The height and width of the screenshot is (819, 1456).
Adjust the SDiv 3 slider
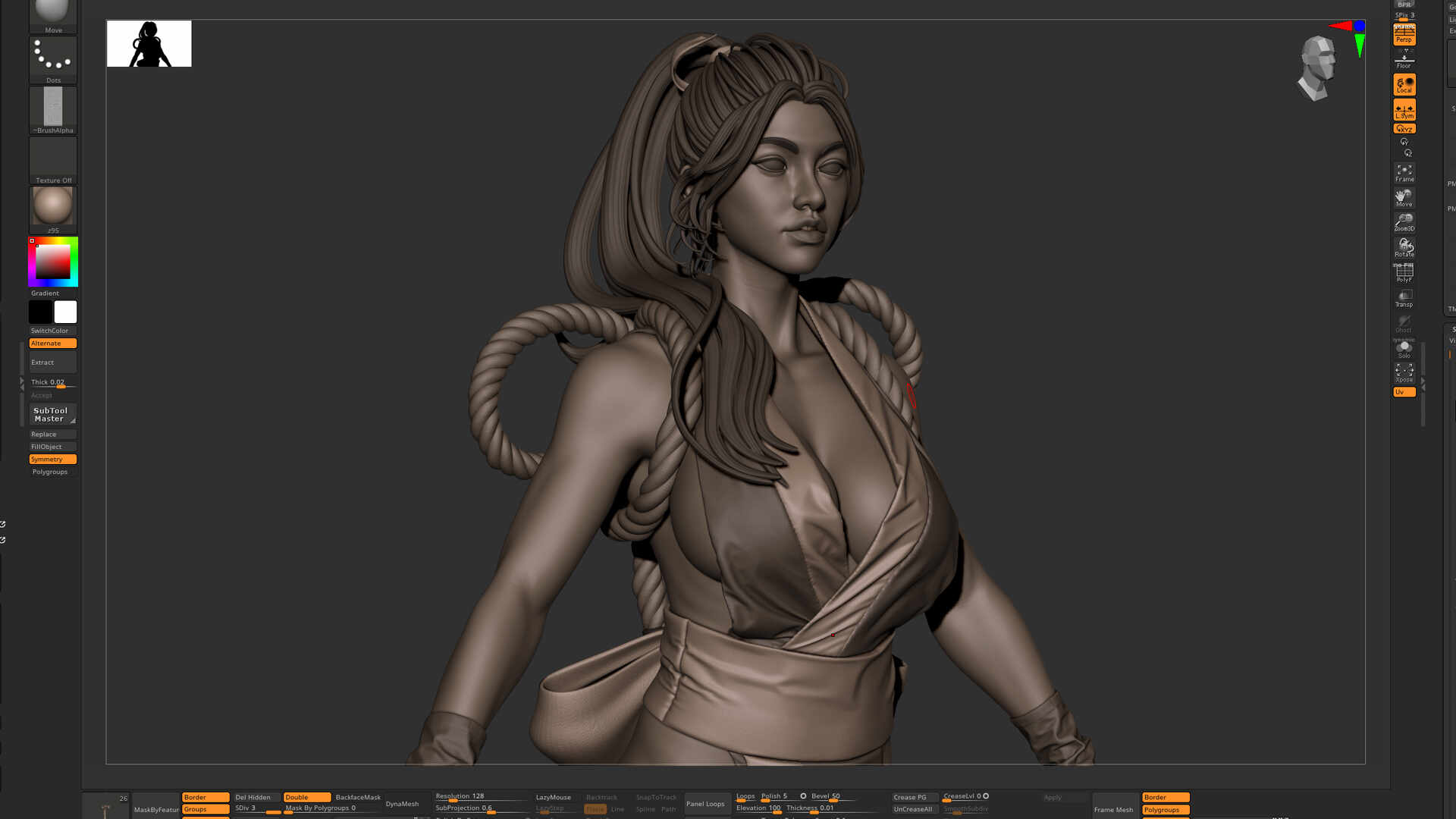[256, 808]
